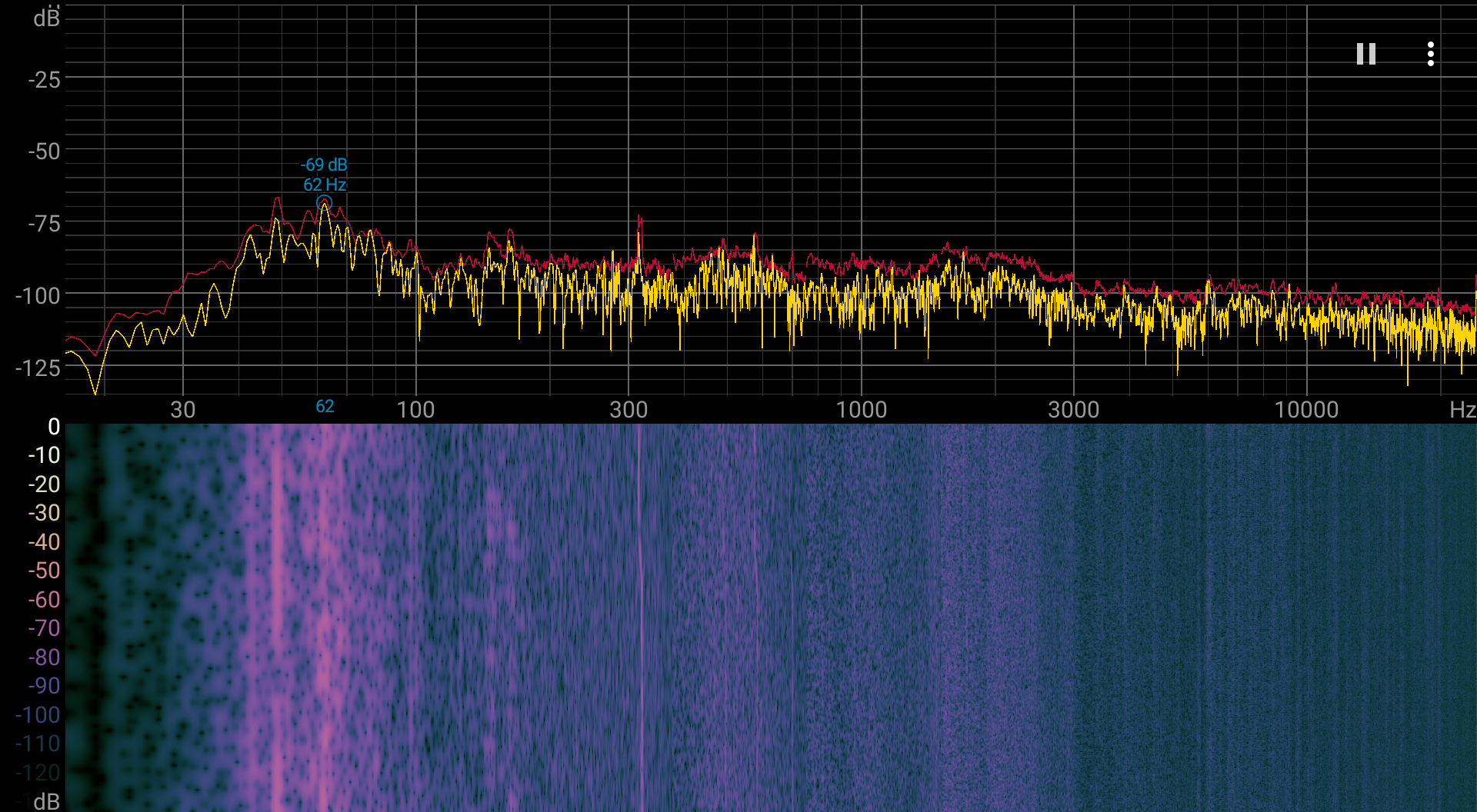1477x812 pixels.
Task: Click the '10000' Hz axis label
Action: [x=1306, y=409]
